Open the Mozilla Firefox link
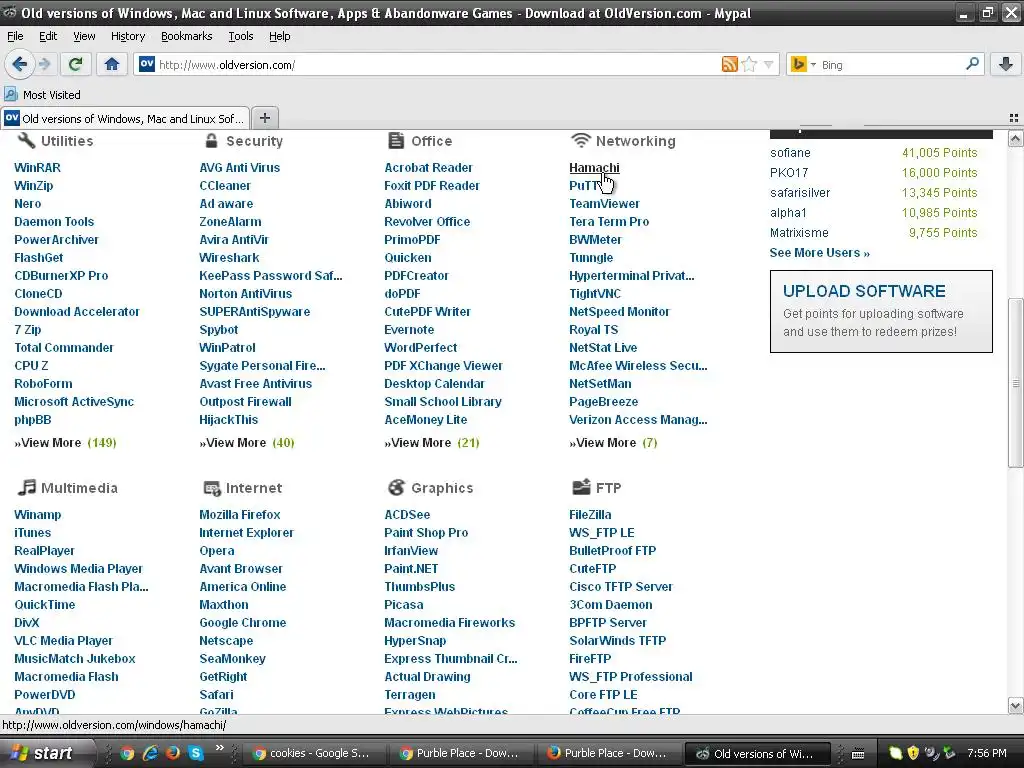The height and width of the screenshot is (768, 1024). pyautogui.click(x=240, y=515)
